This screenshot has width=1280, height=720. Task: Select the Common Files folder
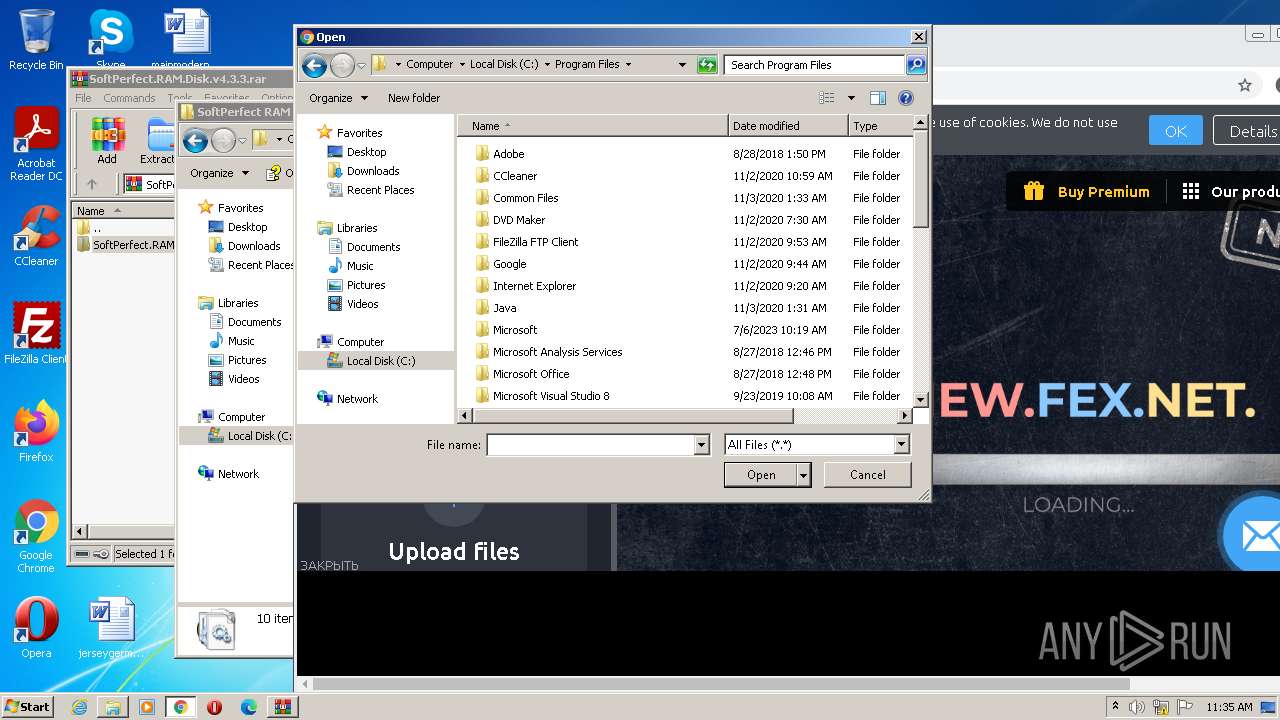(x=525, y=198)
